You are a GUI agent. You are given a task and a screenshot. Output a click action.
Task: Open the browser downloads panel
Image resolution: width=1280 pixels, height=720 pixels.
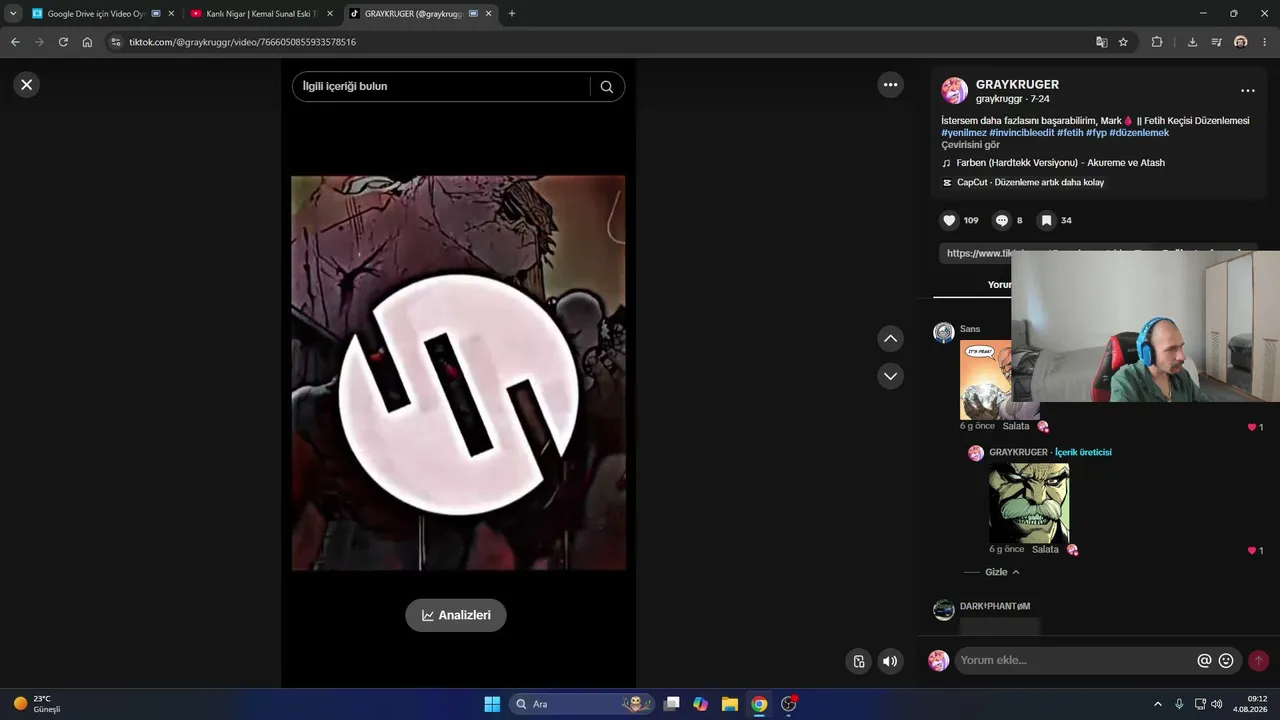tap(1192, 42)
